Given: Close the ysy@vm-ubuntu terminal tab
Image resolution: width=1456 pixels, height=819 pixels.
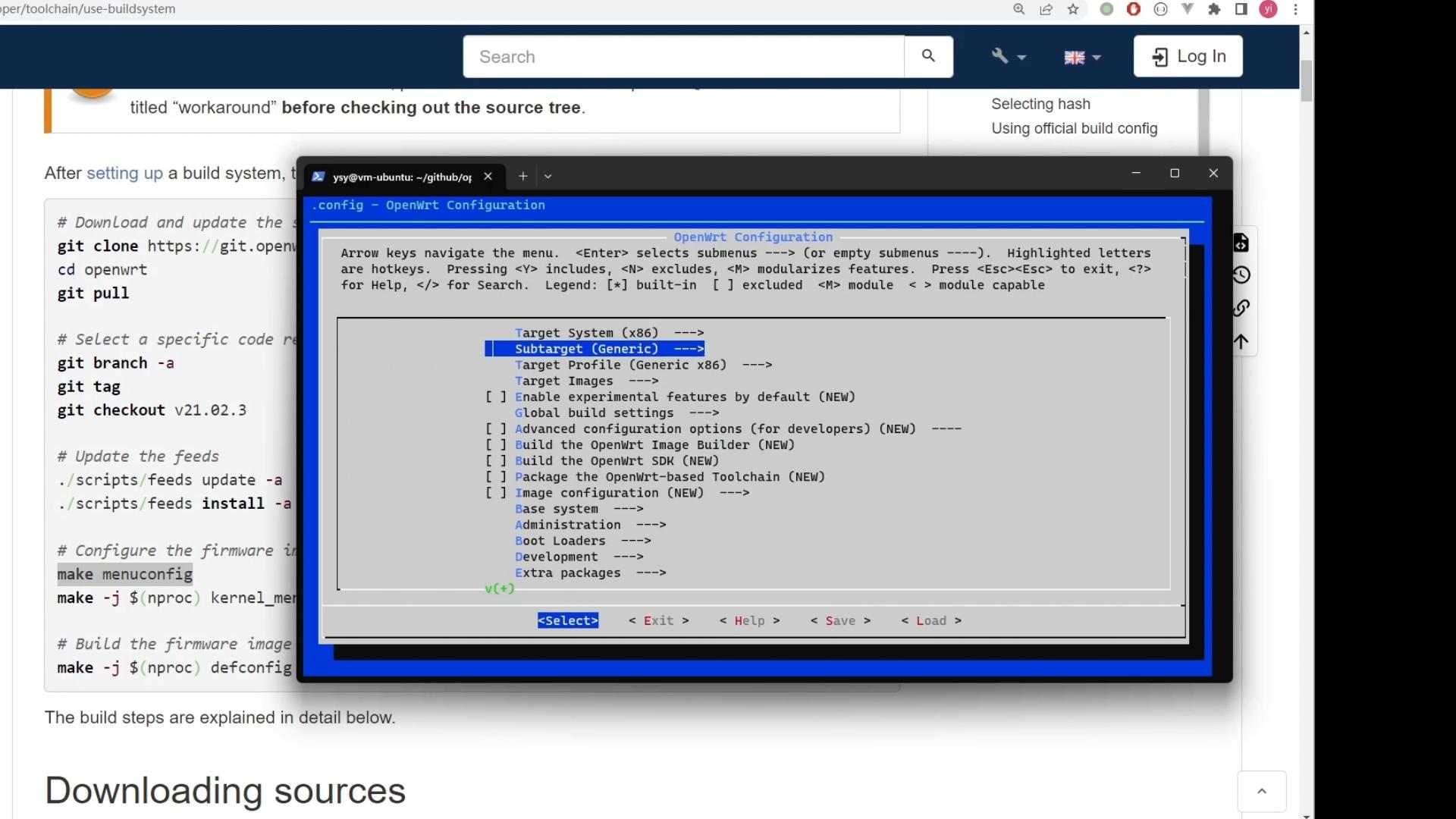Looking at the screenshot, I should coord(488,176).
